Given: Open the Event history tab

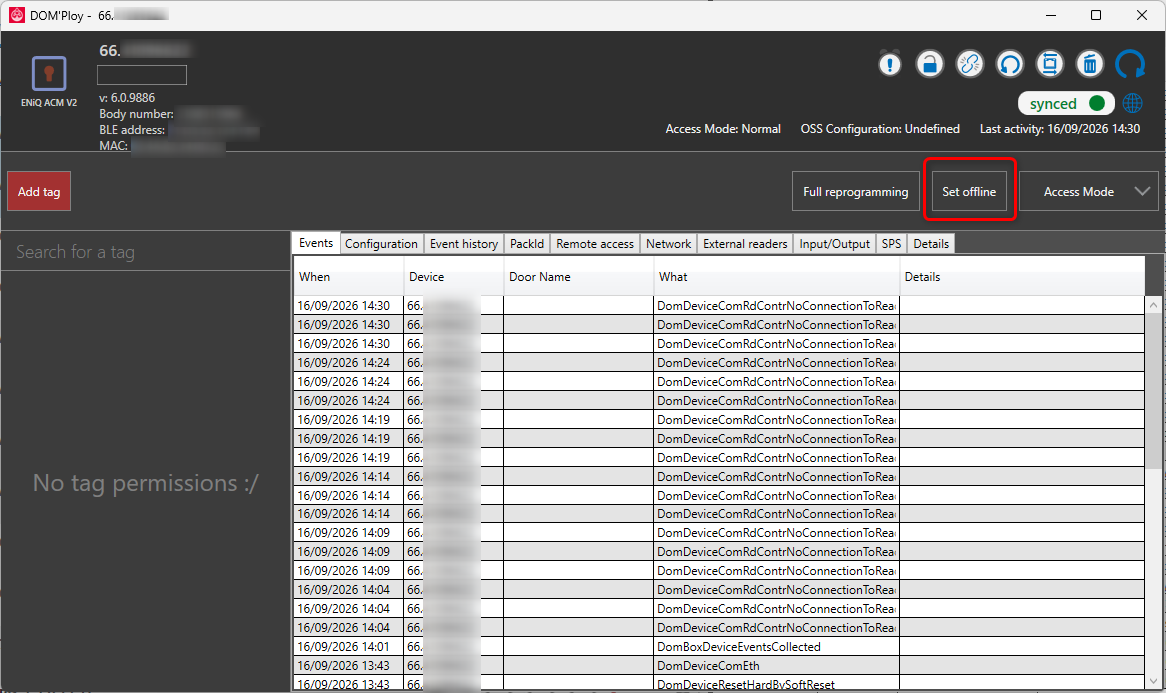Looking at the screenshot, I should 464,244.
